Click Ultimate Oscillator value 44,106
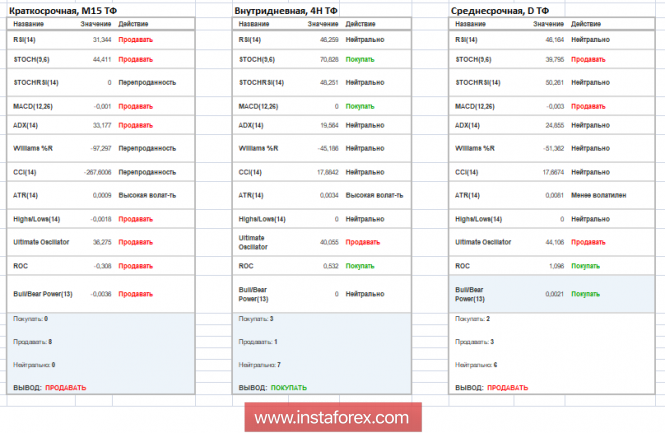Image resolution: width=665 pixels, height=433 pixels. pyautogui.click(x=555, y=242)
